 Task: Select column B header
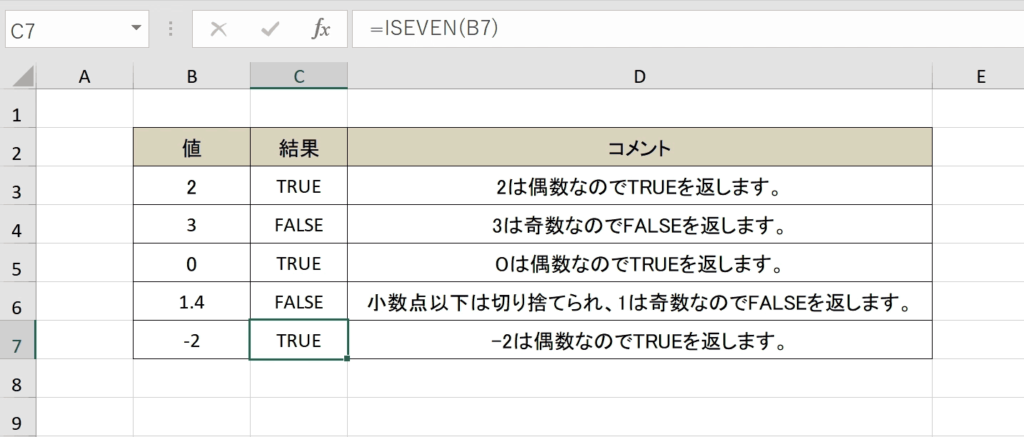tap(191, 77)
